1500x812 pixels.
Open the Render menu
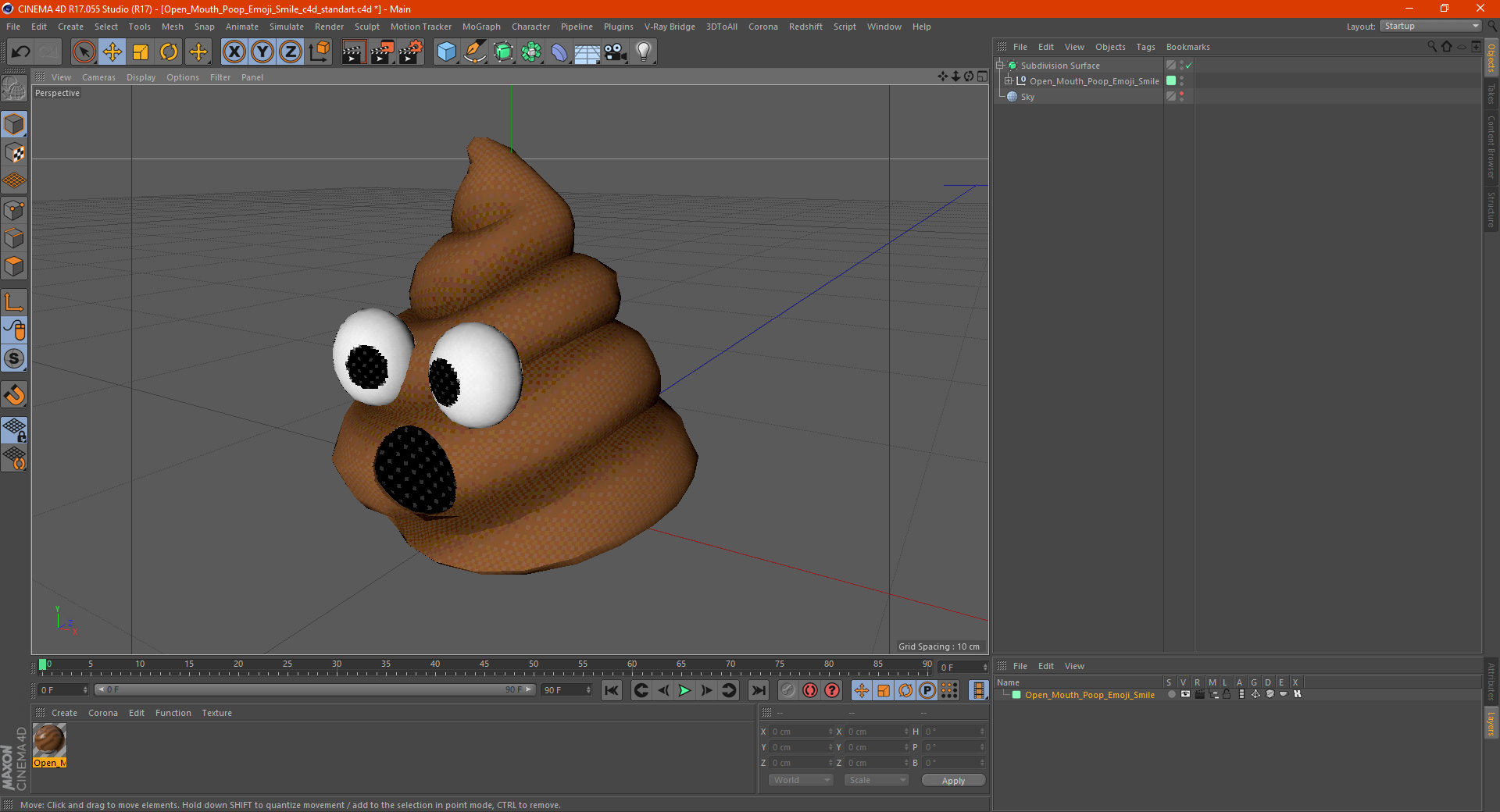click(x=329, y=27)
